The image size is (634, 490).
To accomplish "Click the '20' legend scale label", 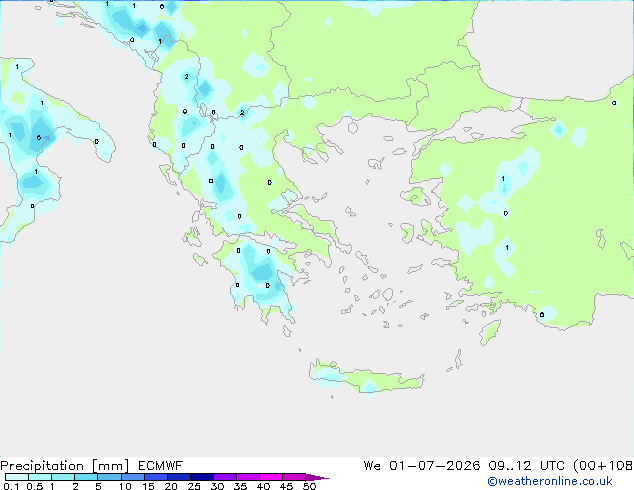I will pos(171,486).
